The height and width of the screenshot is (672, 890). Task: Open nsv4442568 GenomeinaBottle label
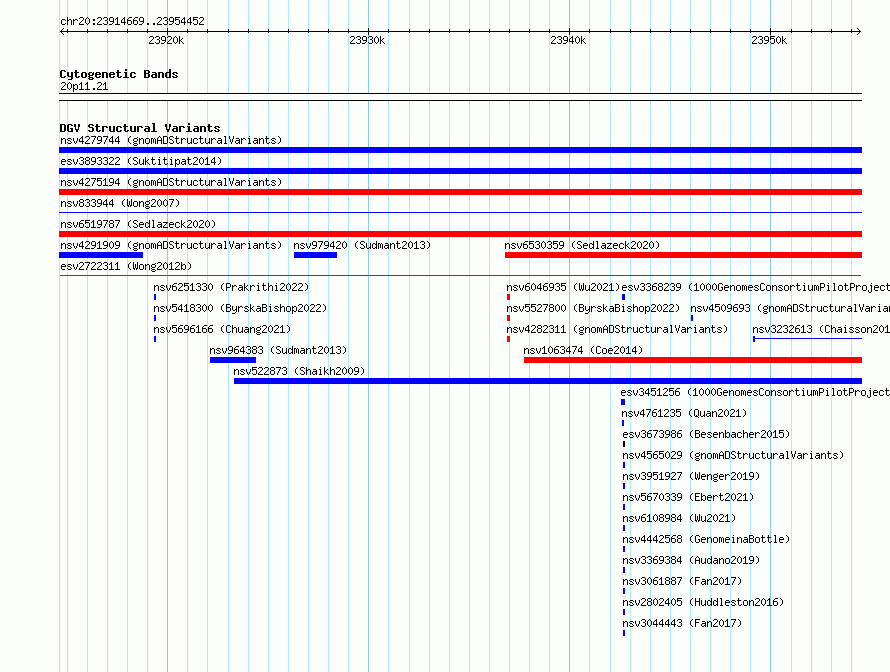click(x=706, y=539)
